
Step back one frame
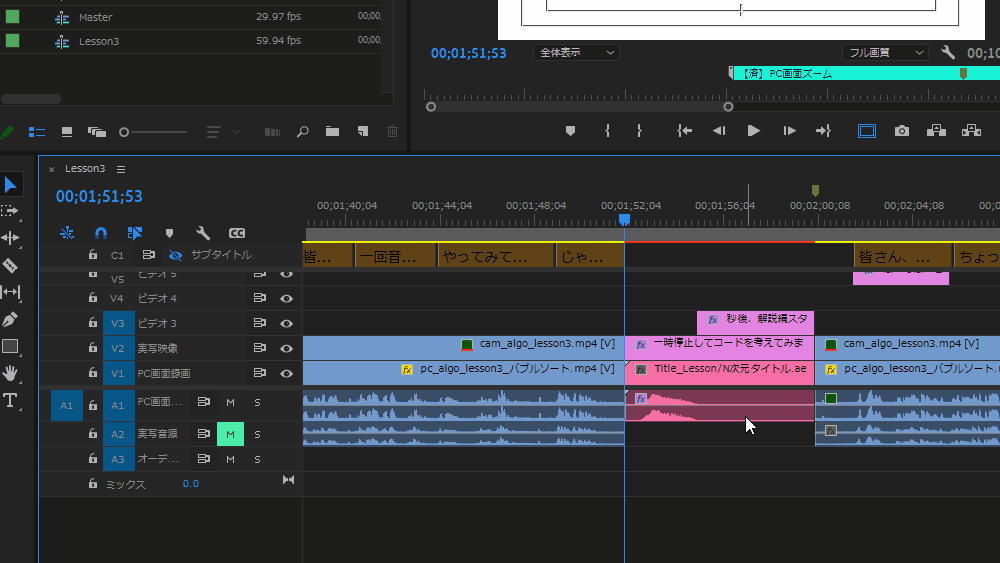[719, 131]
